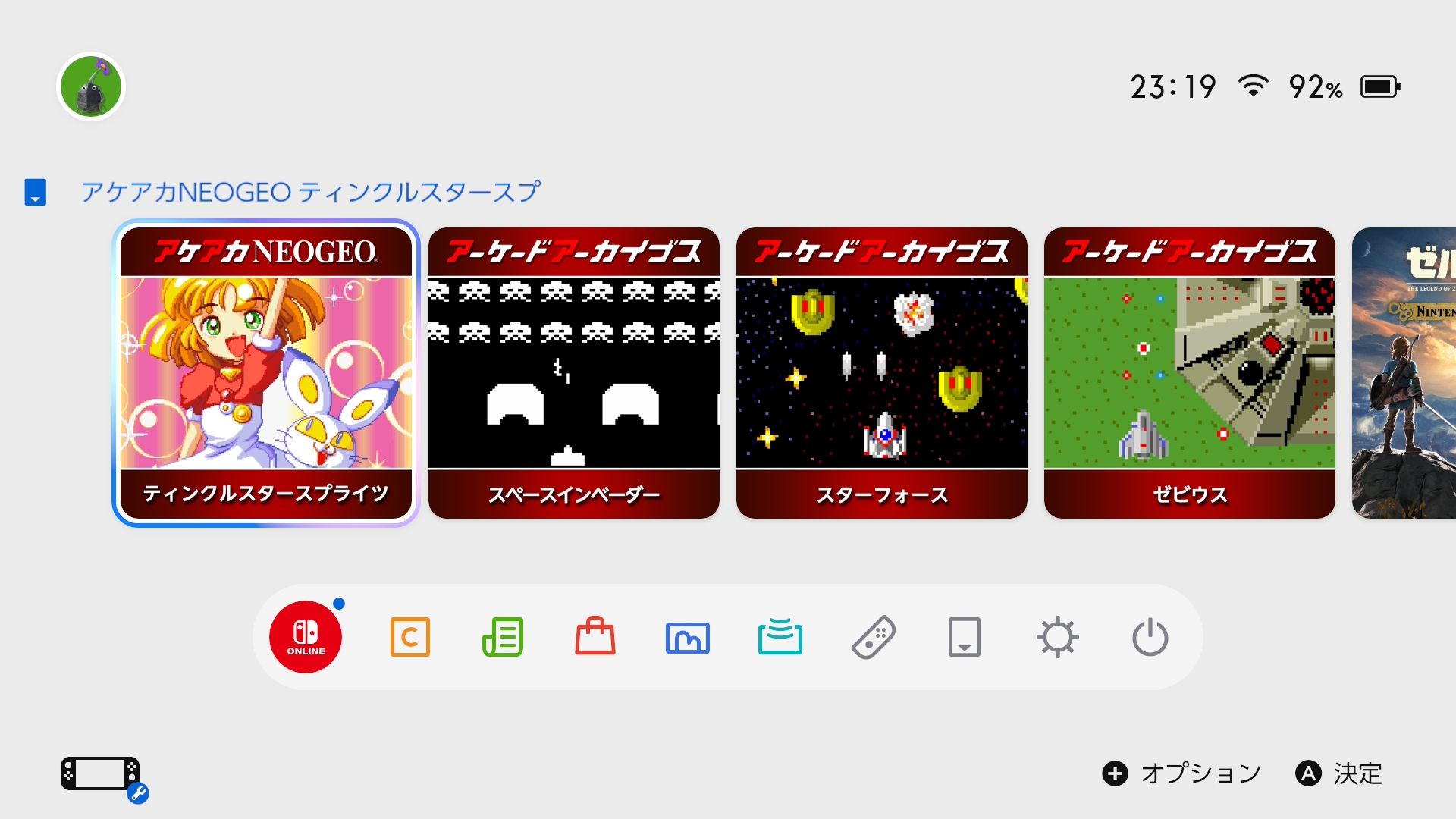Select ゼビウス game tile
Screen dimensions: 1456x819
pyautogui.click(x=1190, y=373)
